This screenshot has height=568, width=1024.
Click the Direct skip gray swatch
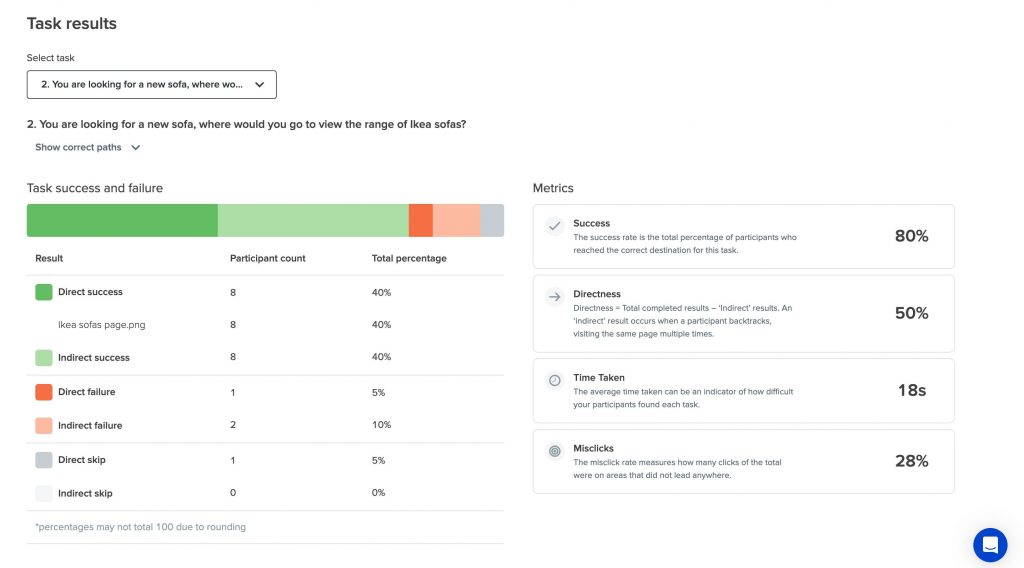click(x=44, y=460)
